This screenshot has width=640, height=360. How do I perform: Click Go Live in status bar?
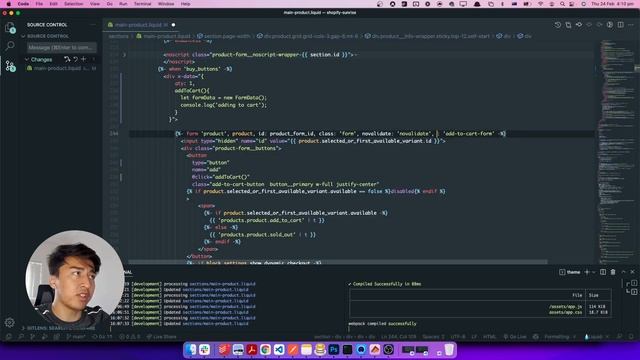515,337
